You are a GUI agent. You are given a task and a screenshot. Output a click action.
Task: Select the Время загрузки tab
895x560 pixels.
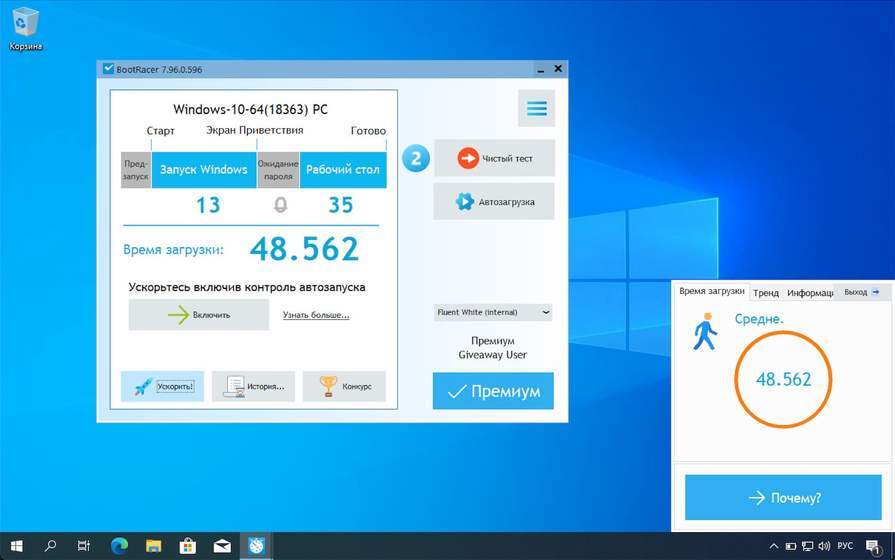click(711, 291)
